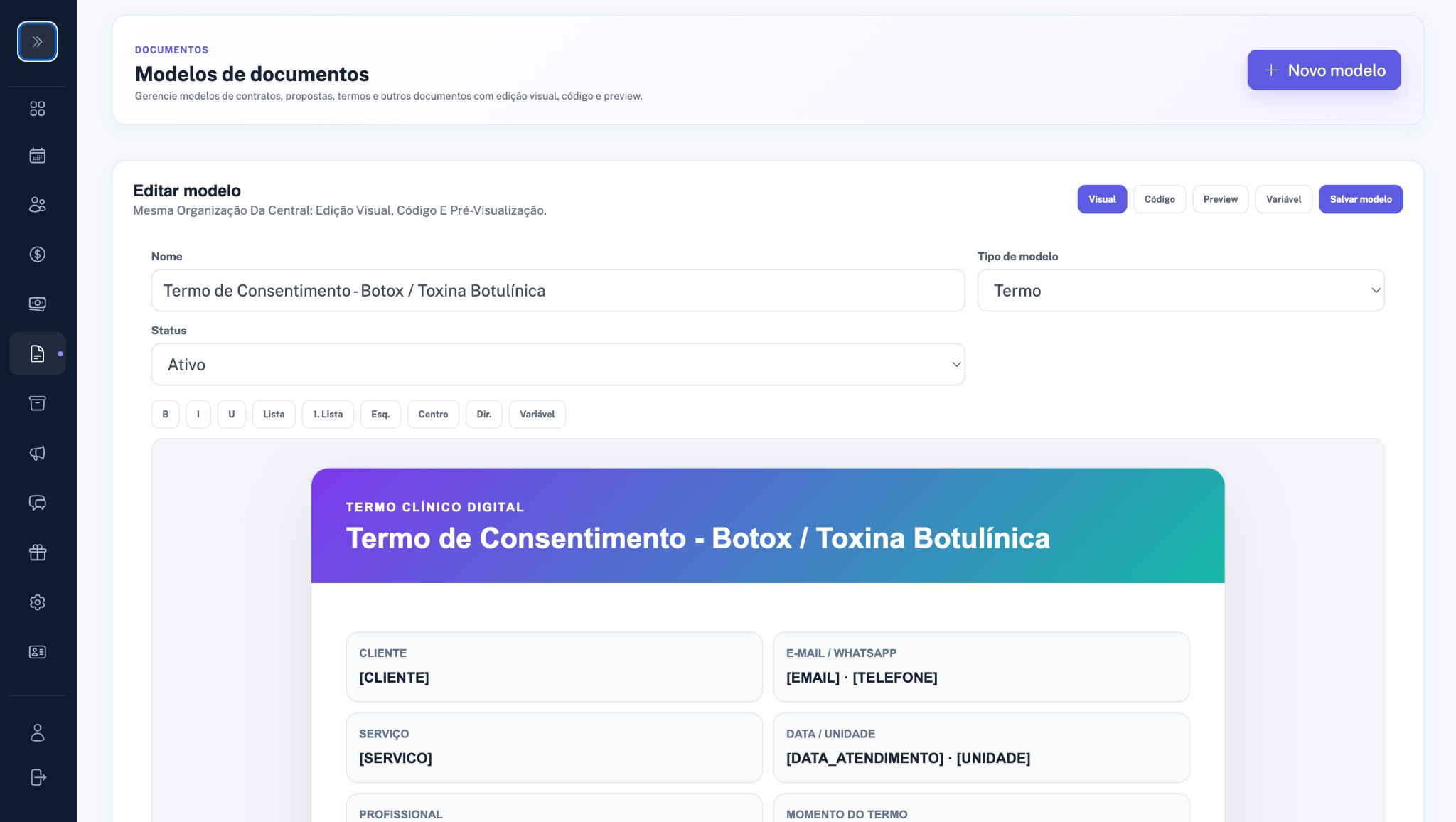Open the Status dropdown showing Ativo
The height and width of the screenshot is (822, 1456).
point(558,365)
